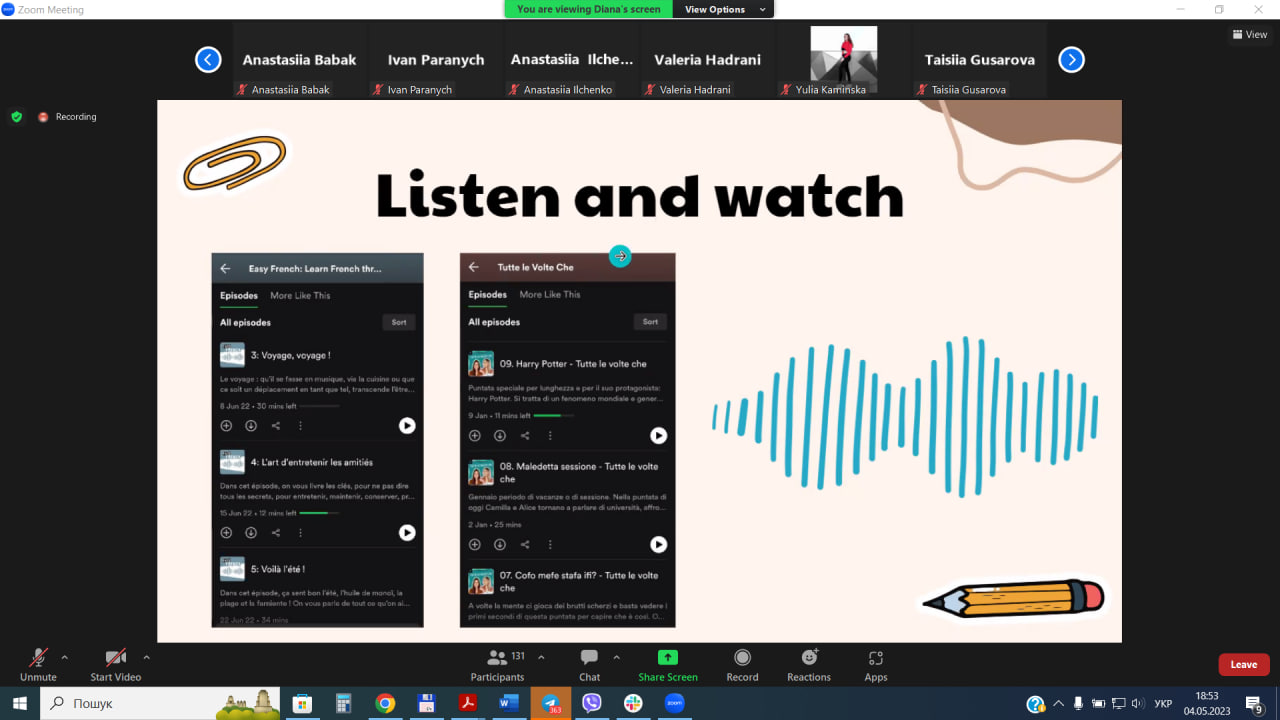This screenshot has width=1280, height=720.
Task: Start Video with the camera toggle
Action: [115, 664]
